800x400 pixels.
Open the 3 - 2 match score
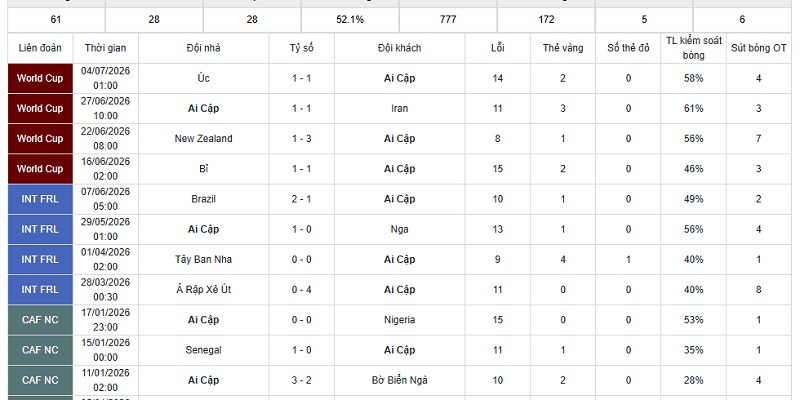click(x=302, y=380)
